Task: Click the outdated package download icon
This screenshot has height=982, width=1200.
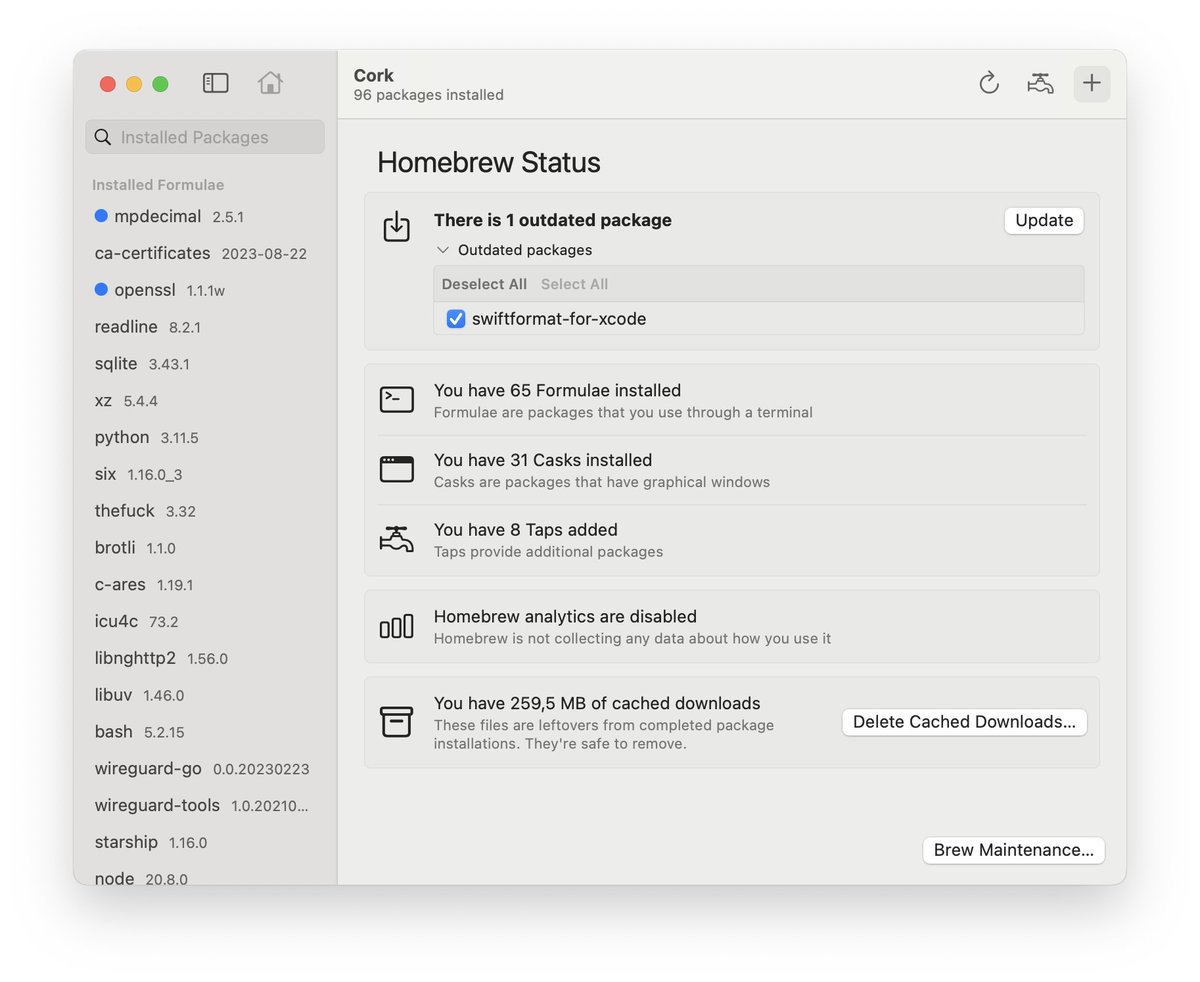Action: click(397, 226)
